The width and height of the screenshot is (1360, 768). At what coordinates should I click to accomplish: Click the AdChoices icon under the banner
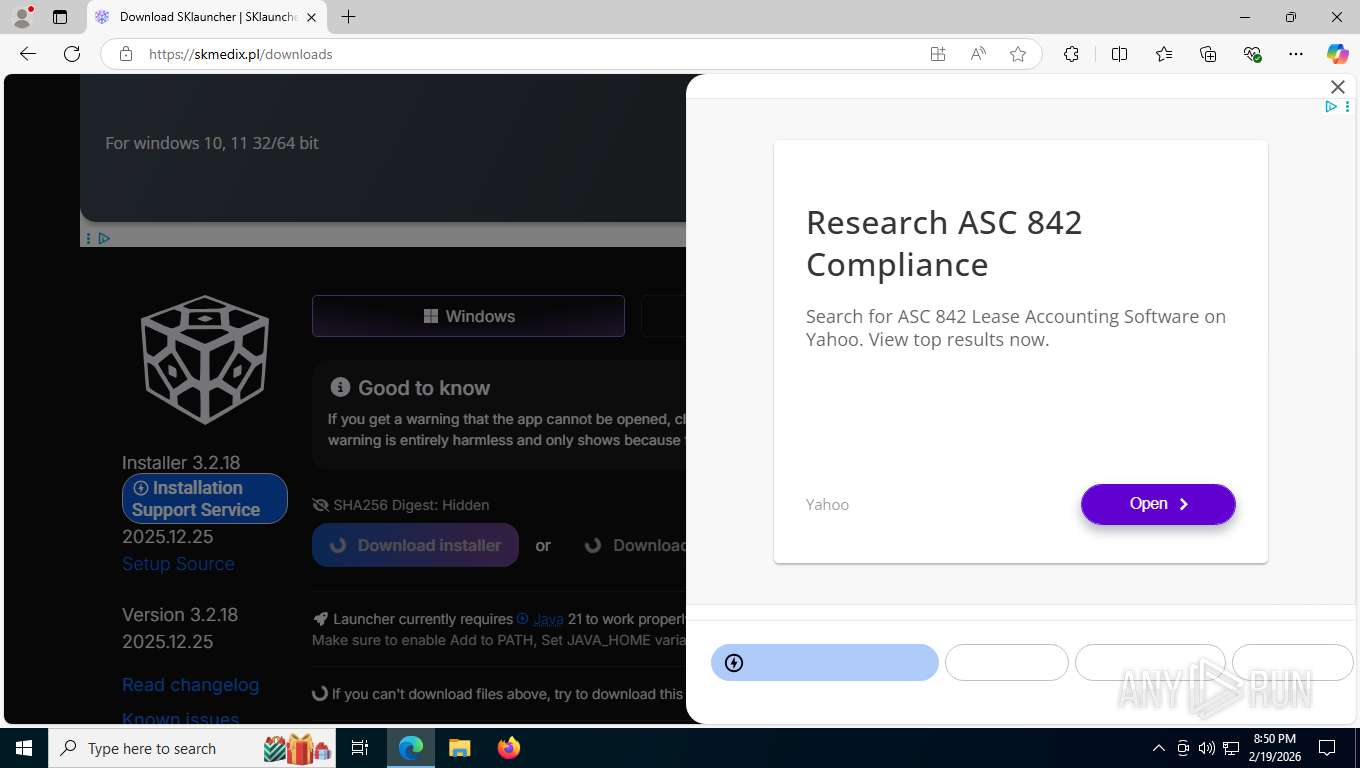pos(104,238)
